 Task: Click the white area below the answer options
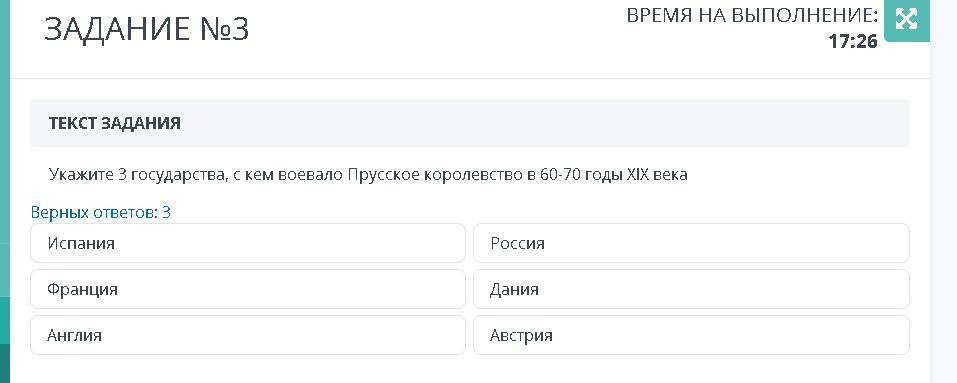pos(470,370)
